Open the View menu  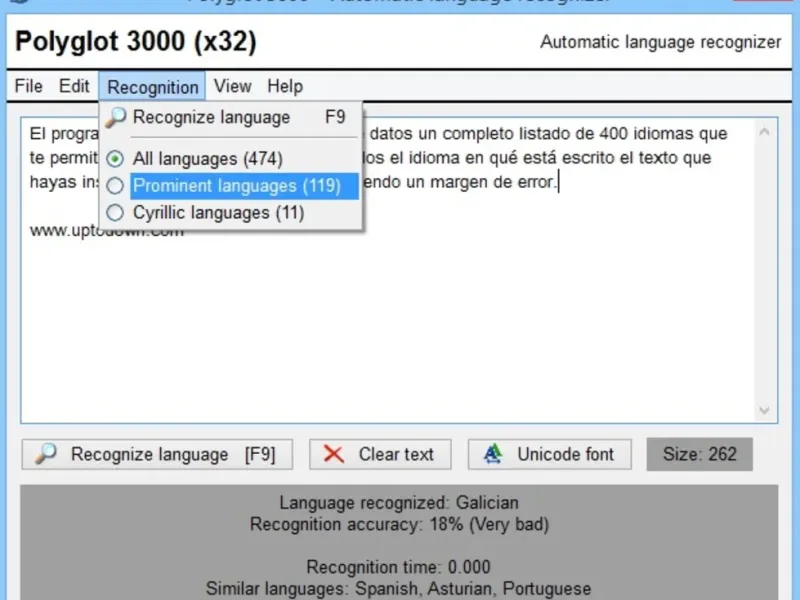click(233, 86)
